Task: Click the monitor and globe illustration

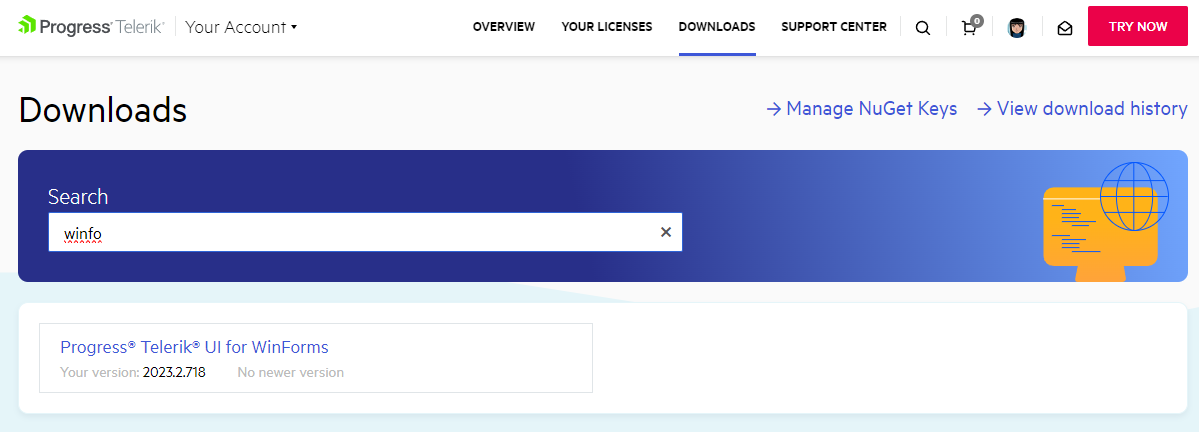Action: 1106,221
